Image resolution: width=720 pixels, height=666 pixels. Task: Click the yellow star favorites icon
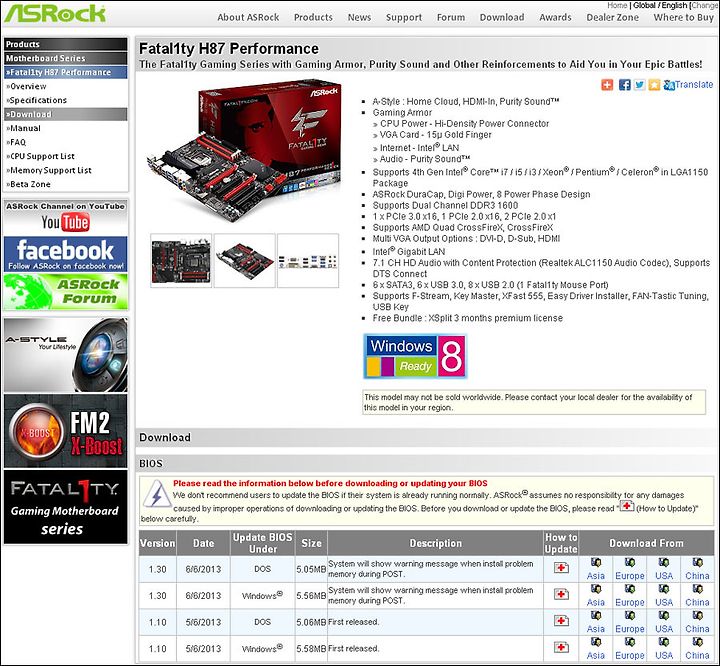[x=654, y=85]
